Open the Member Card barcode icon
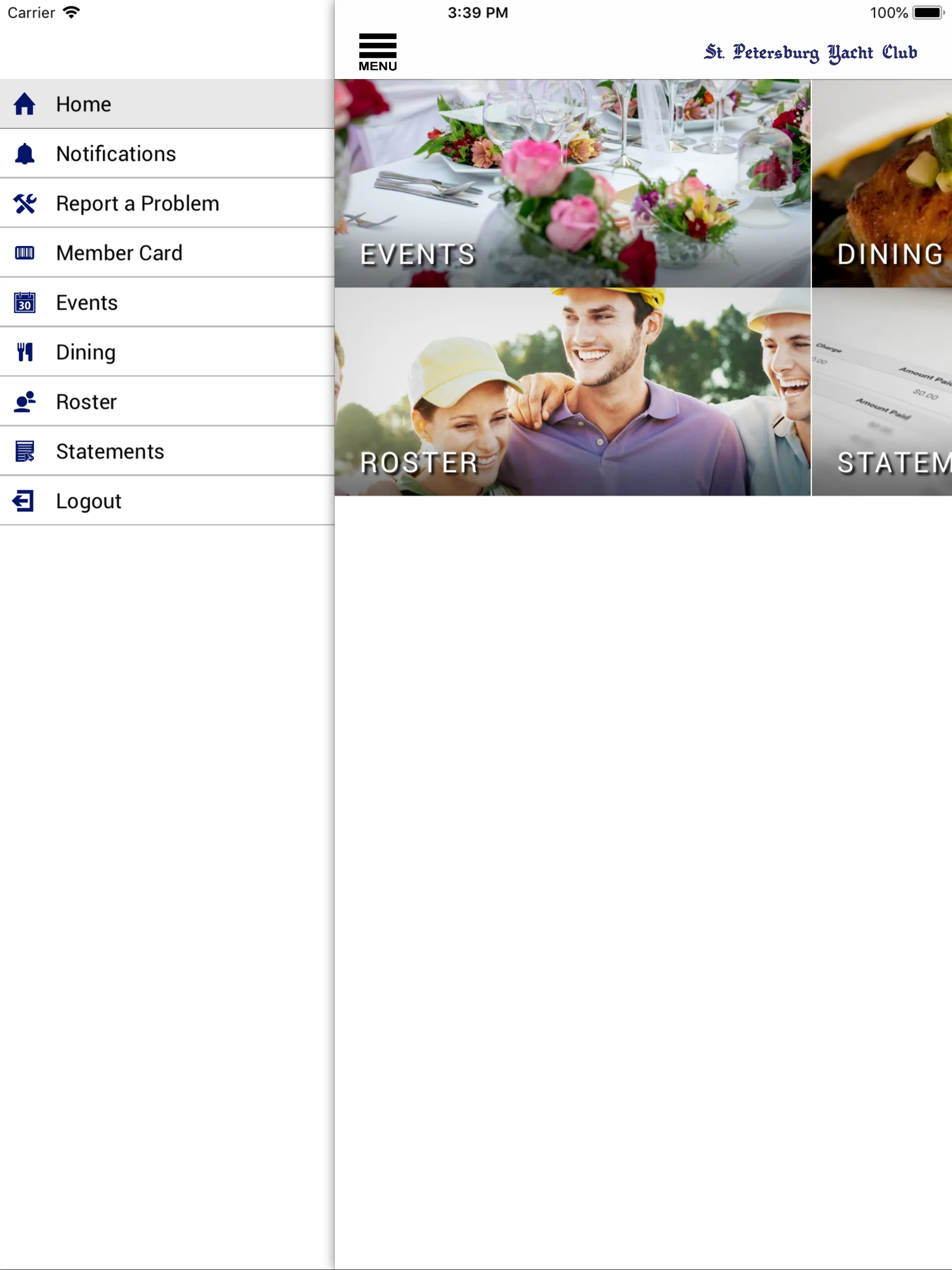The width and height of the screenshot is (952, 1270). [x=24, y=252]
